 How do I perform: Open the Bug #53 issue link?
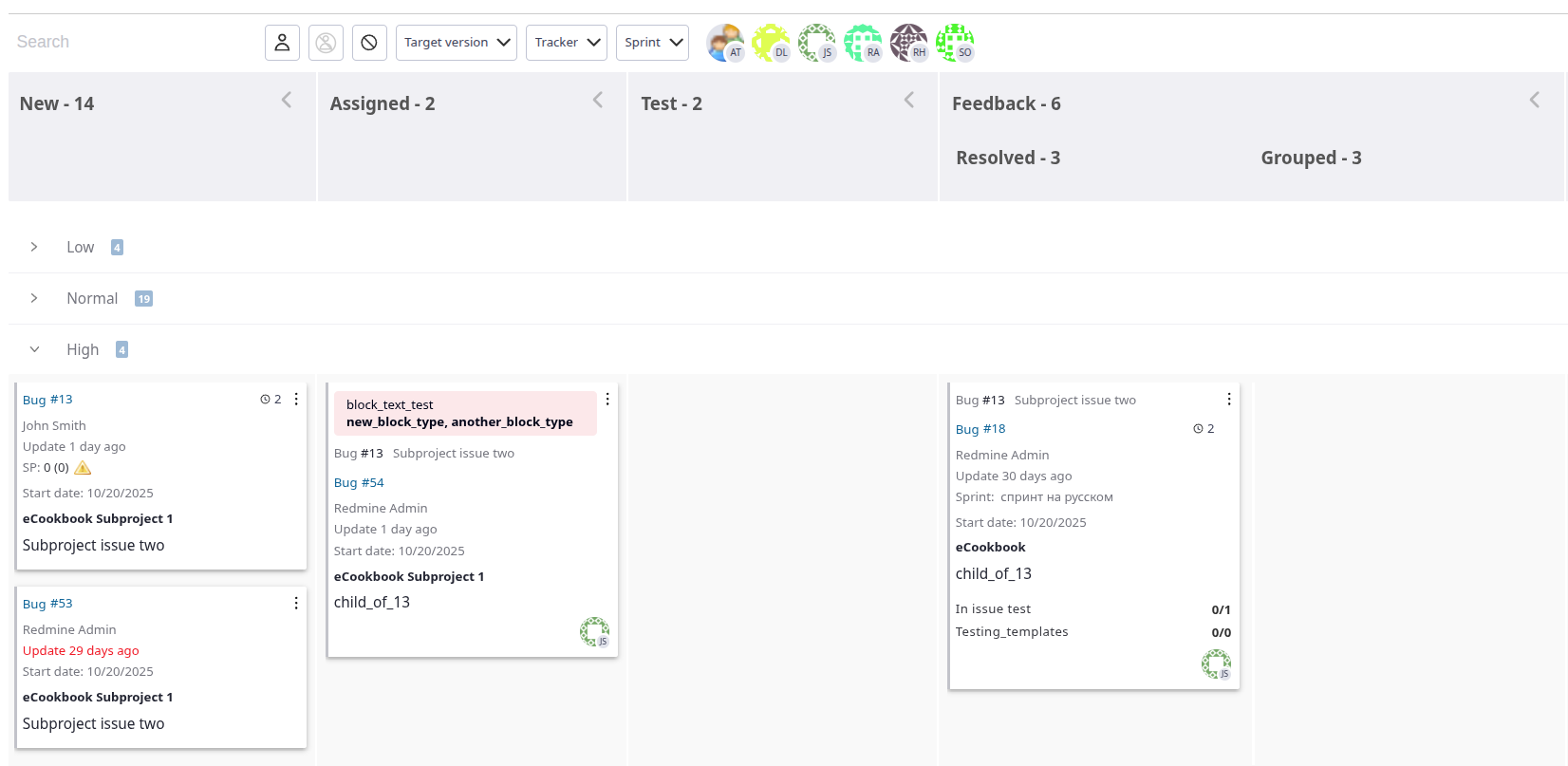pyautogui.click(x=47, y=604)
